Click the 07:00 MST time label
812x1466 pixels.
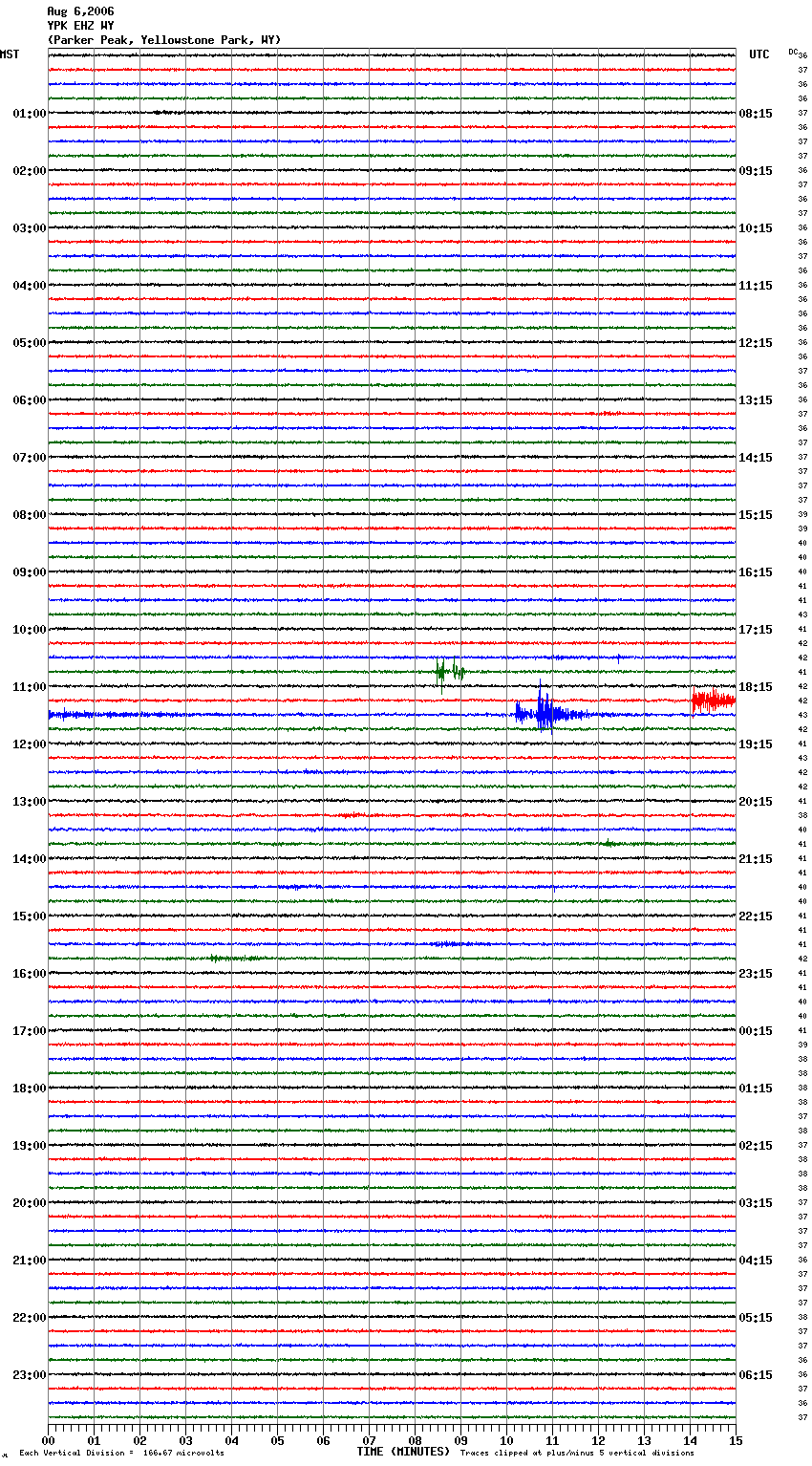[x=29, y=458]
